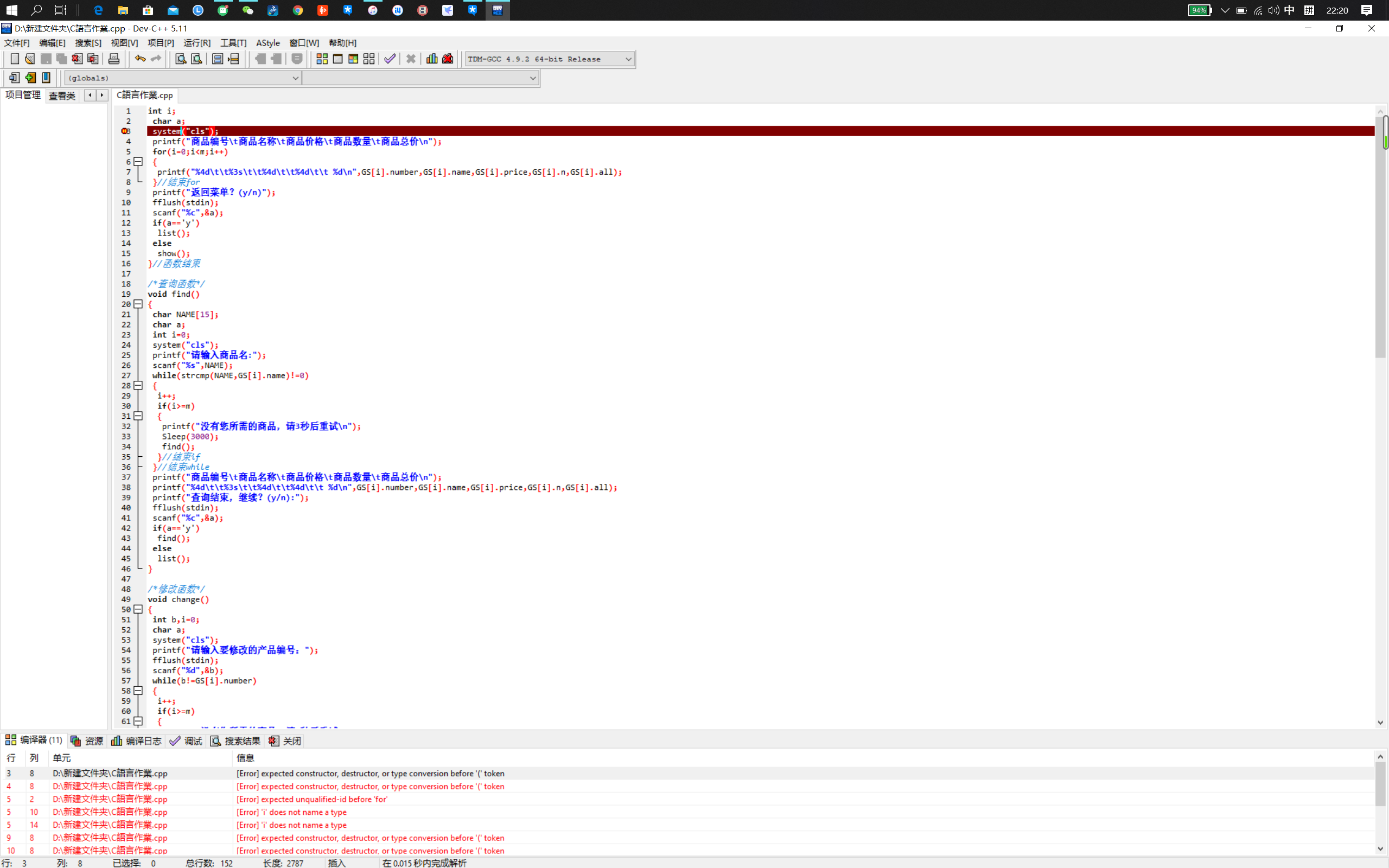The width and height of the screenshot is (1389, 868).
Task: Collapse the fold at line 58
Action: (138, 691)
